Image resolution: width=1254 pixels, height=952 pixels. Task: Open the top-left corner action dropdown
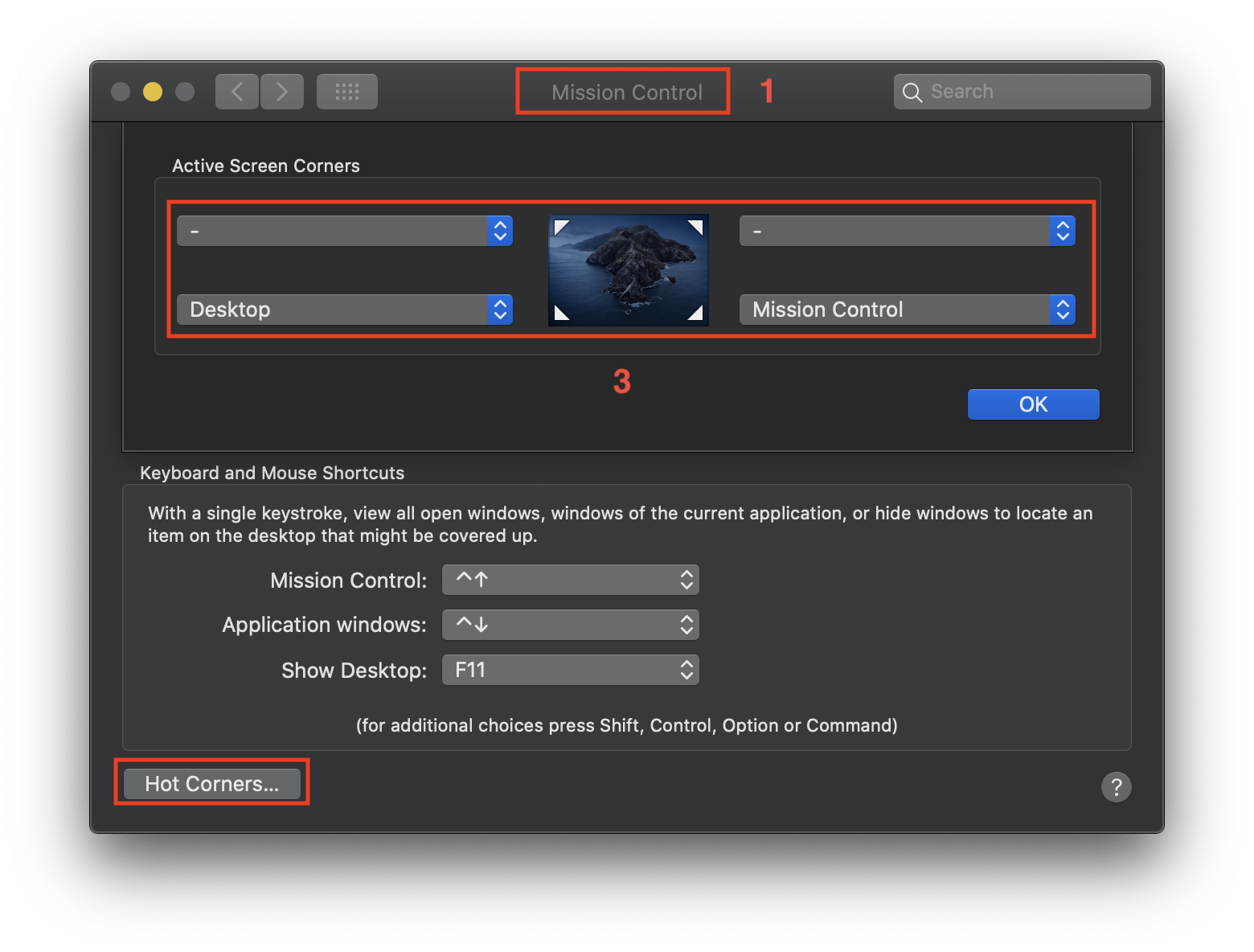coord(344,231)
